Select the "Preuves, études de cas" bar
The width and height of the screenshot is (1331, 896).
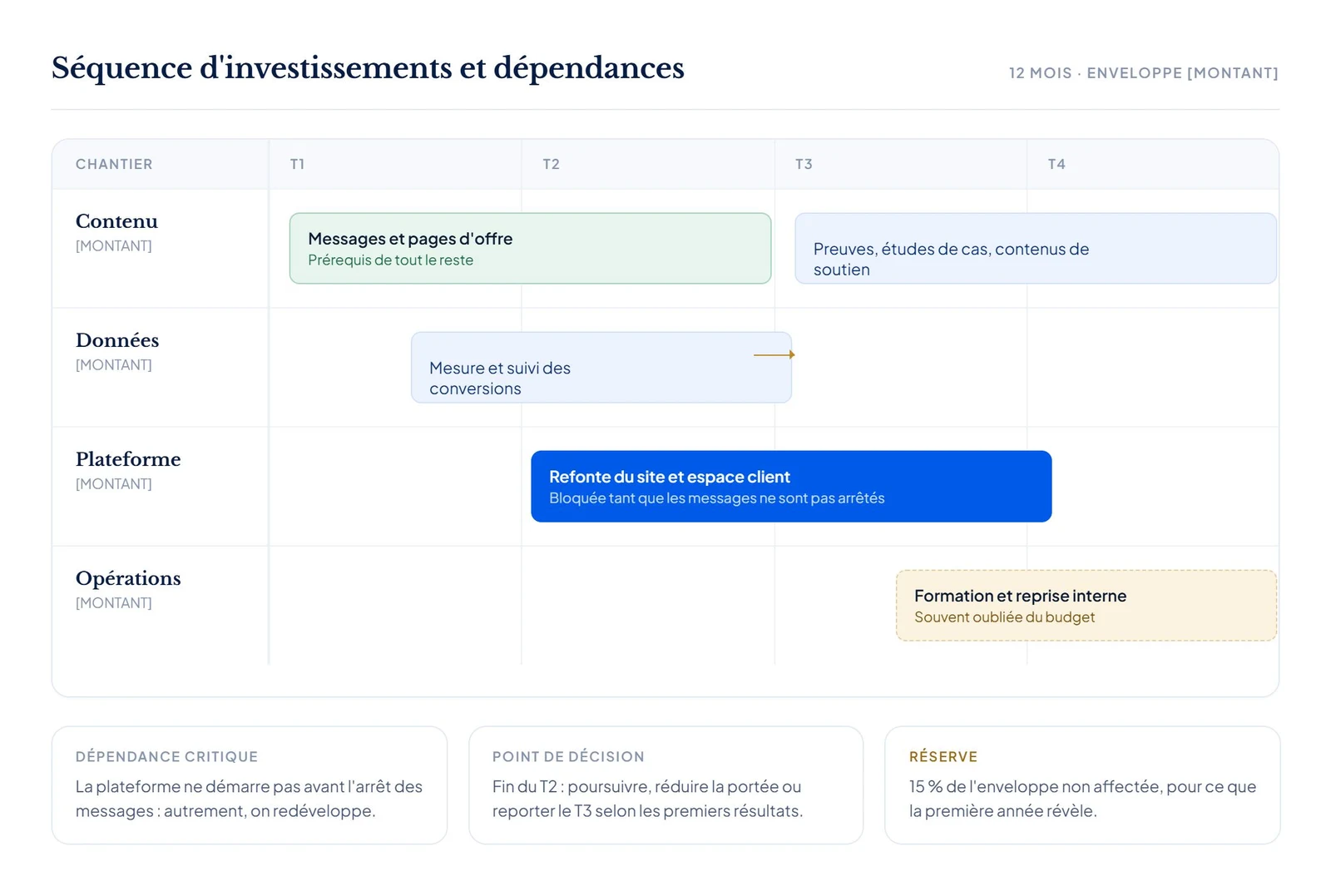pyautogui.click(x=1036, y=249)
